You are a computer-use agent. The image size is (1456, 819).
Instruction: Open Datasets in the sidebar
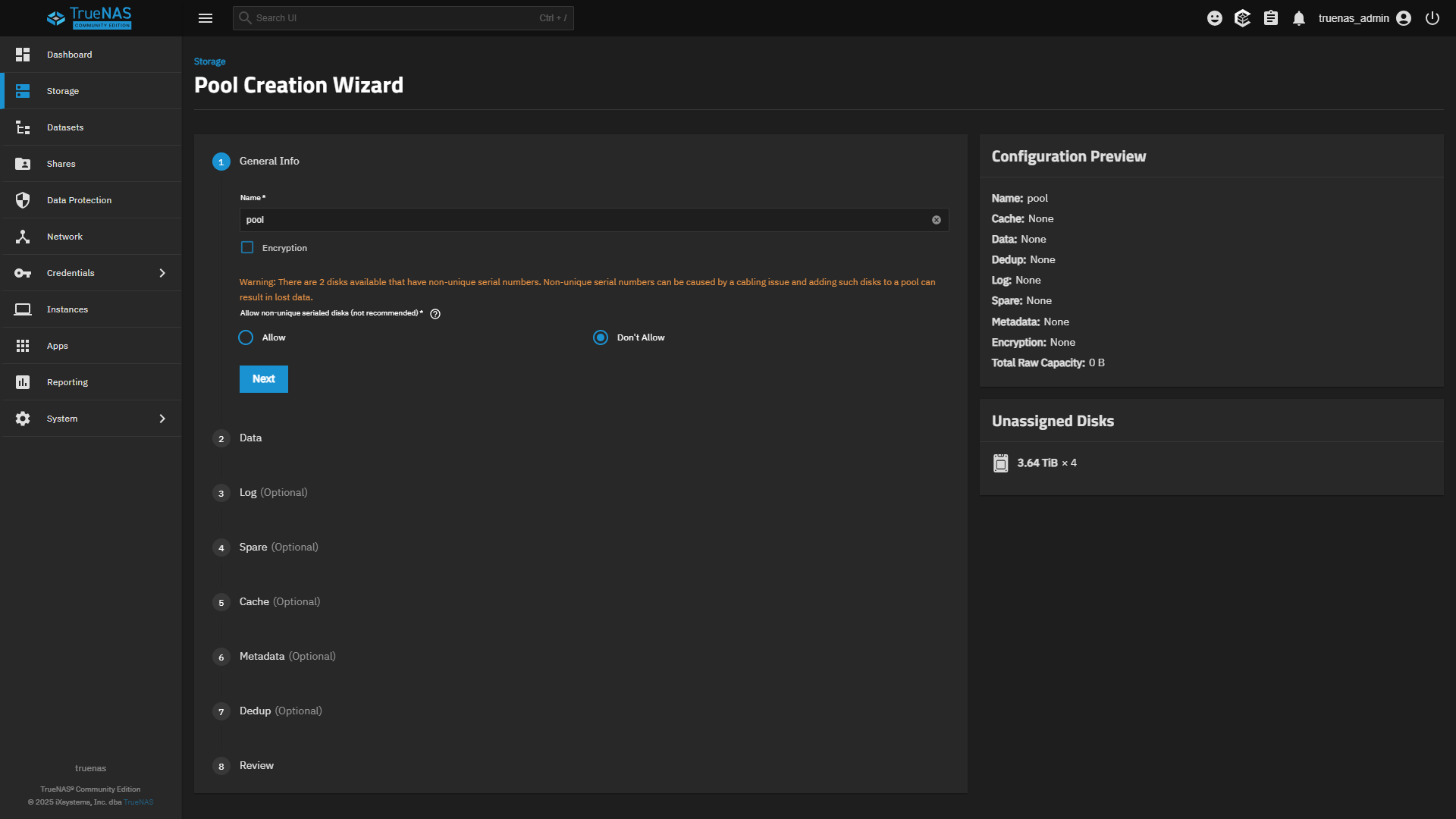click(65, 127)
